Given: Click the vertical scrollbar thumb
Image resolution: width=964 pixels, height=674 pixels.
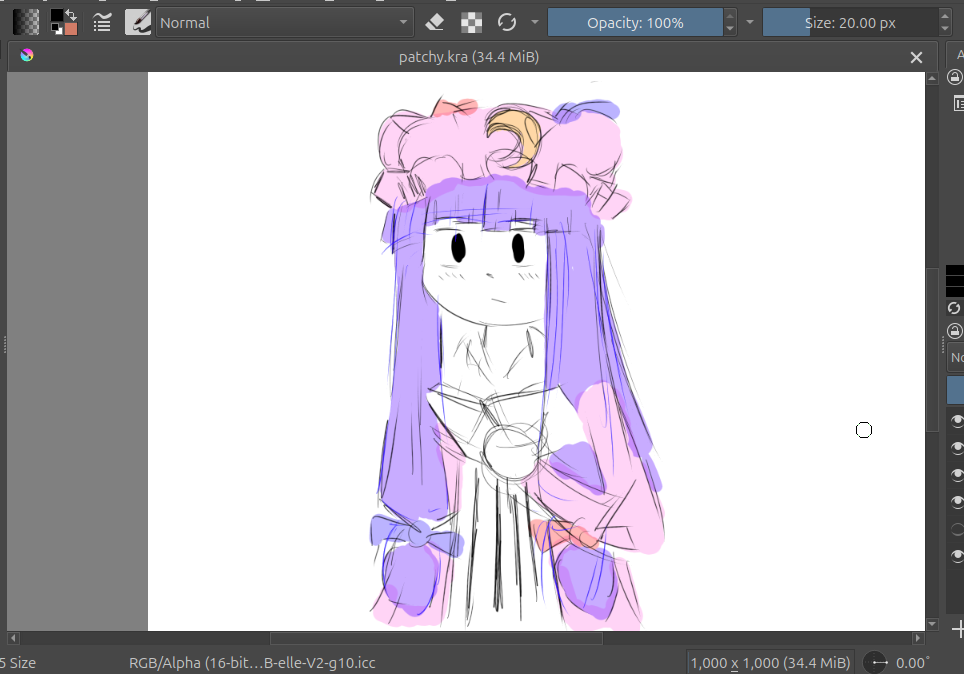Looking at the screenshot, I should (x=932, y=349).
